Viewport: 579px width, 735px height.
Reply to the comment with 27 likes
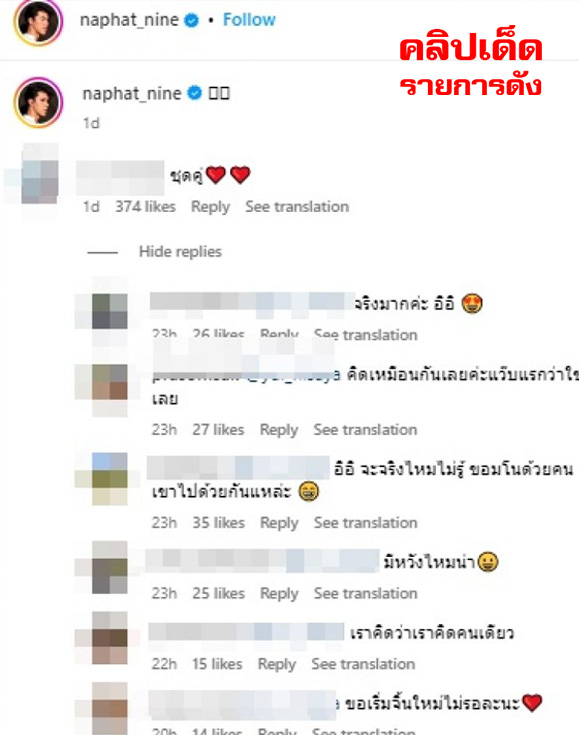[278, 430]
